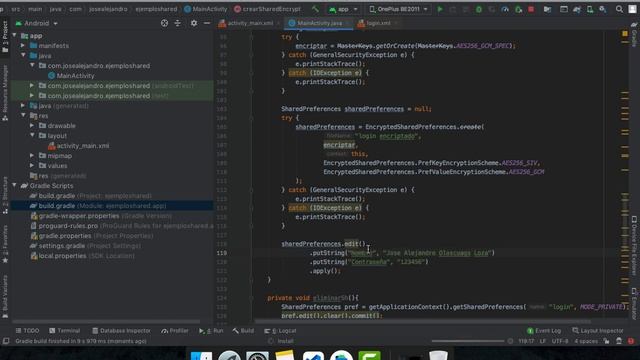Click the AVD device manager icon in toolbar
This screenshot has width=640, height=360.
pos(590,9)
